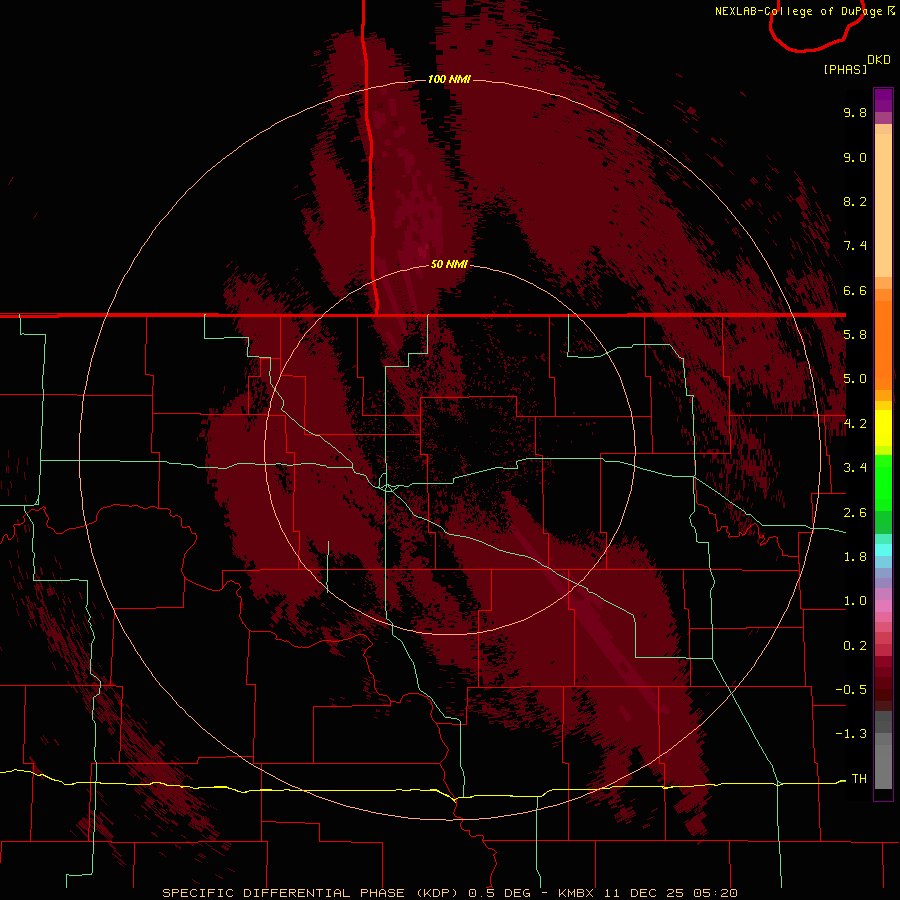
Task: Click the 8.2 scale value
Action: click(x=855, y=201)
